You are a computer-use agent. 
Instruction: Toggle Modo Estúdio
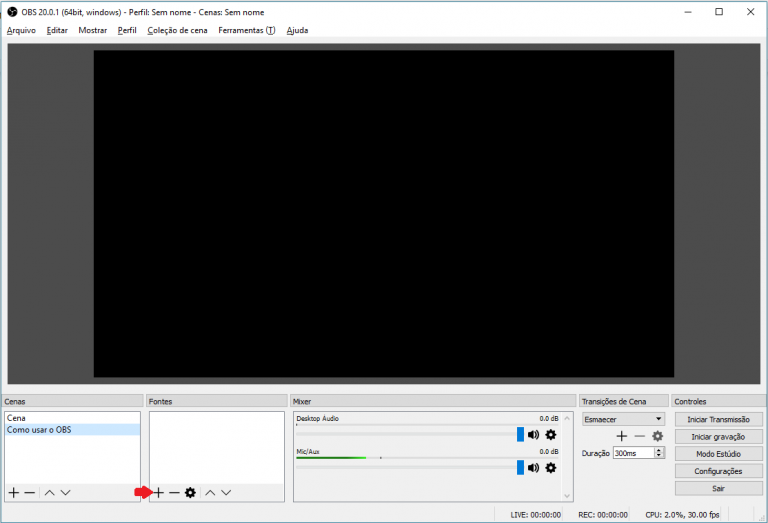pos(718,454)
